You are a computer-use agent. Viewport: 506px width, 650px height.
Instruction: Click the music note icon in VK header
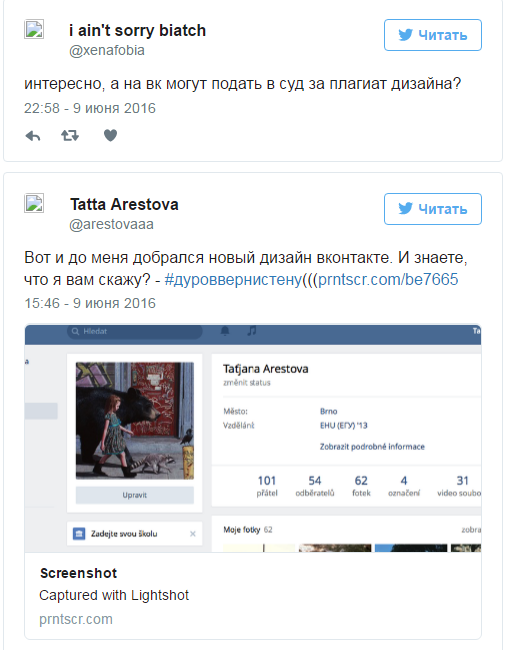(252, 331)
